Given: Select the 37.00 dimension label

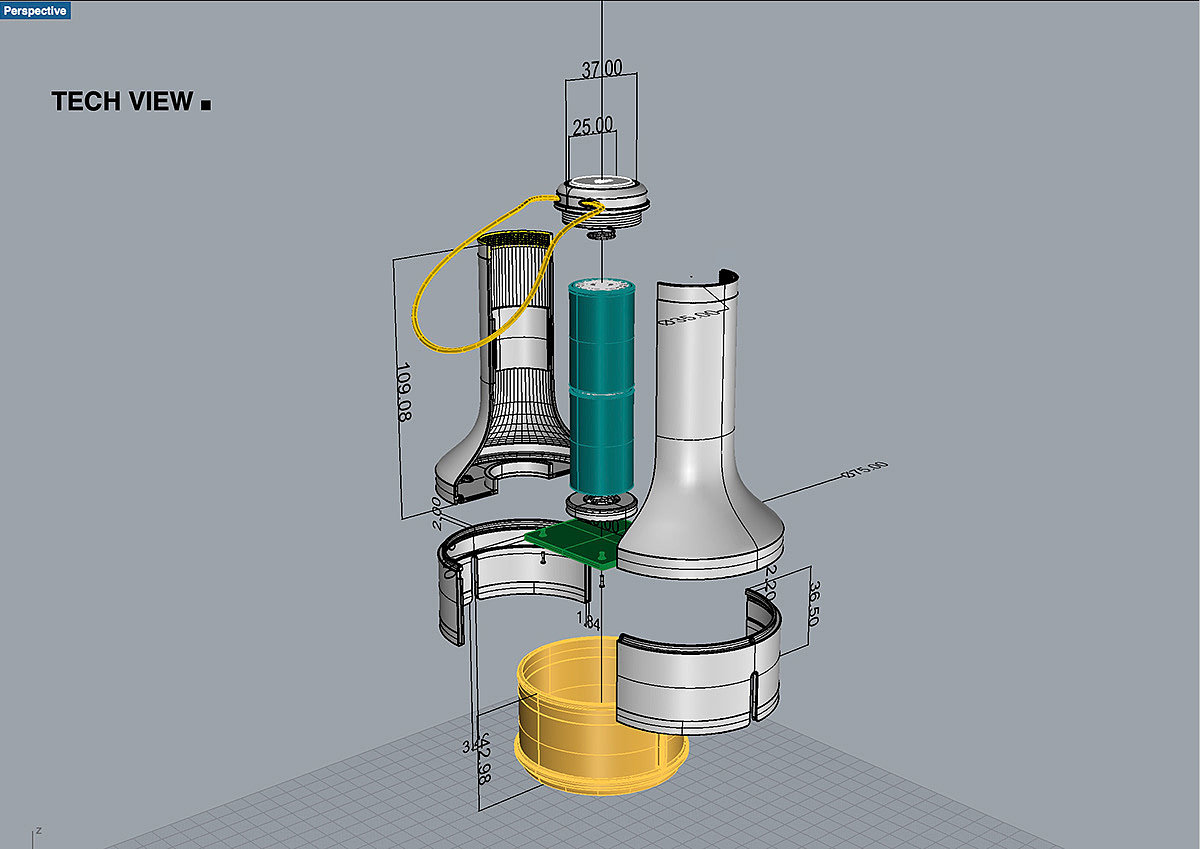Looking at the screenshot, I should click(x=601, y=68).
